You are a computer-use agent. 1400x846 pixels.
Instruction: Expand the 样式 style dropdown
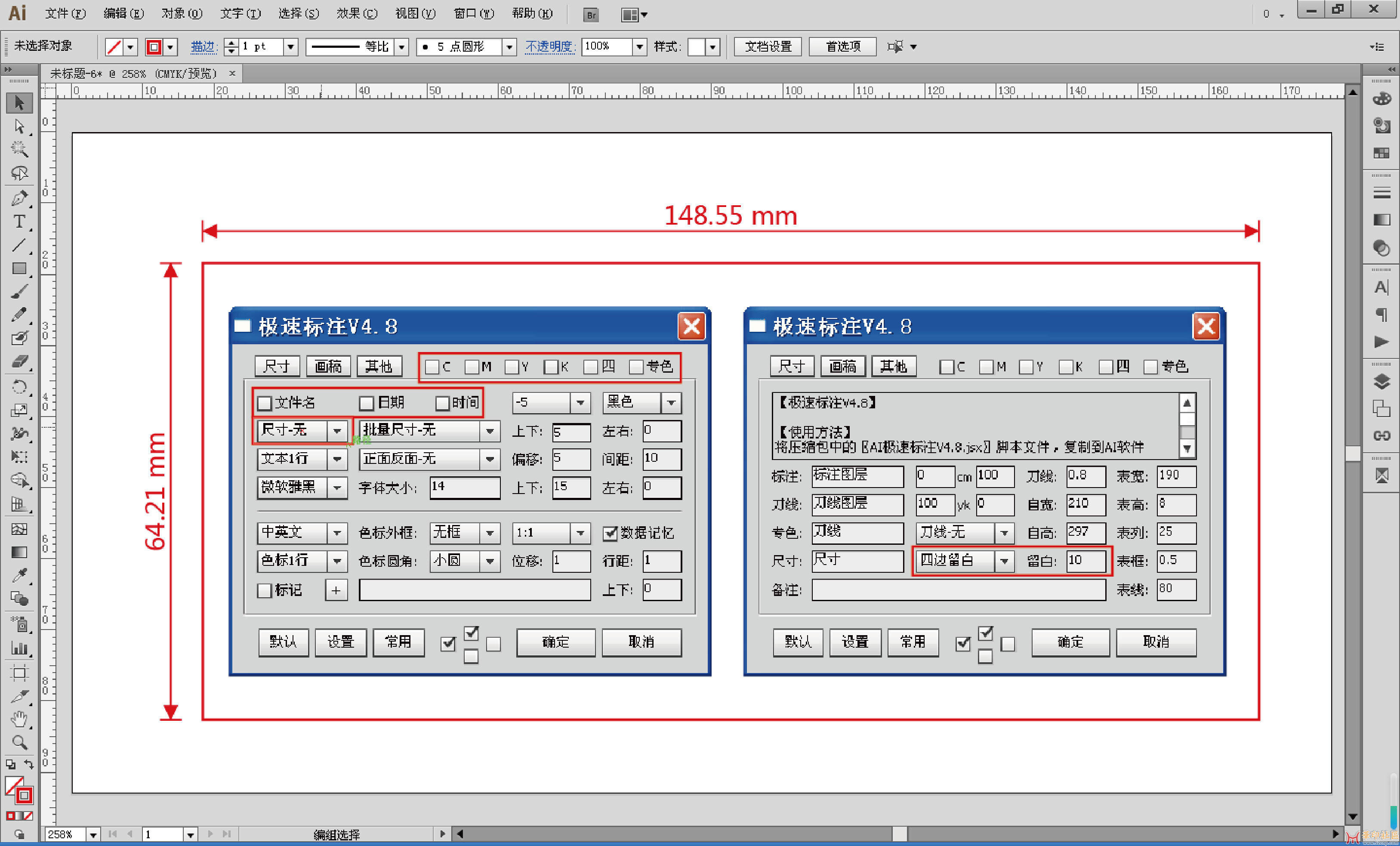point(712,46)
